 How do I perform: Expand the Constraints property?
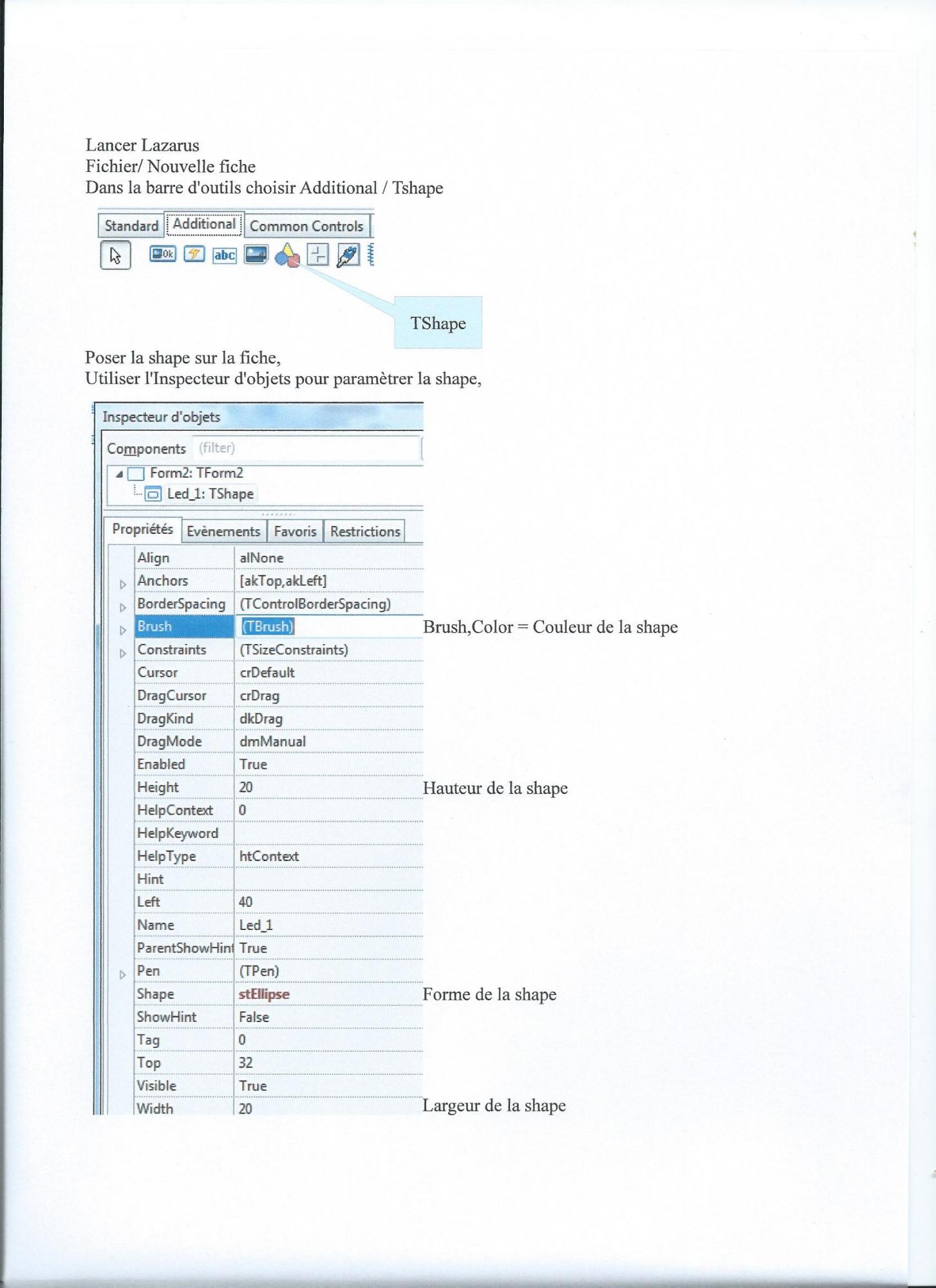click(x=122, y=654)
